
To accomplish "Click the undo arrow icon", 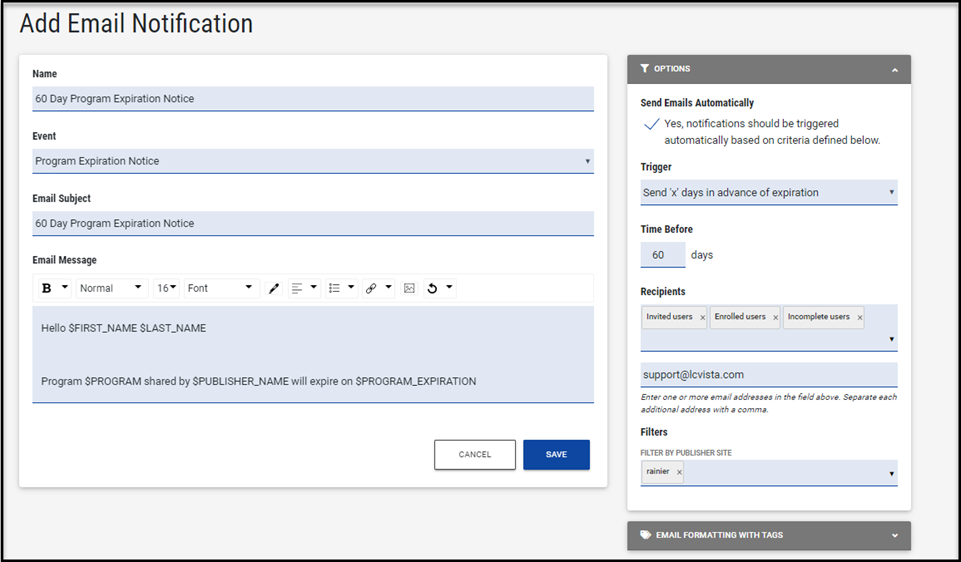I will point(432,288).
